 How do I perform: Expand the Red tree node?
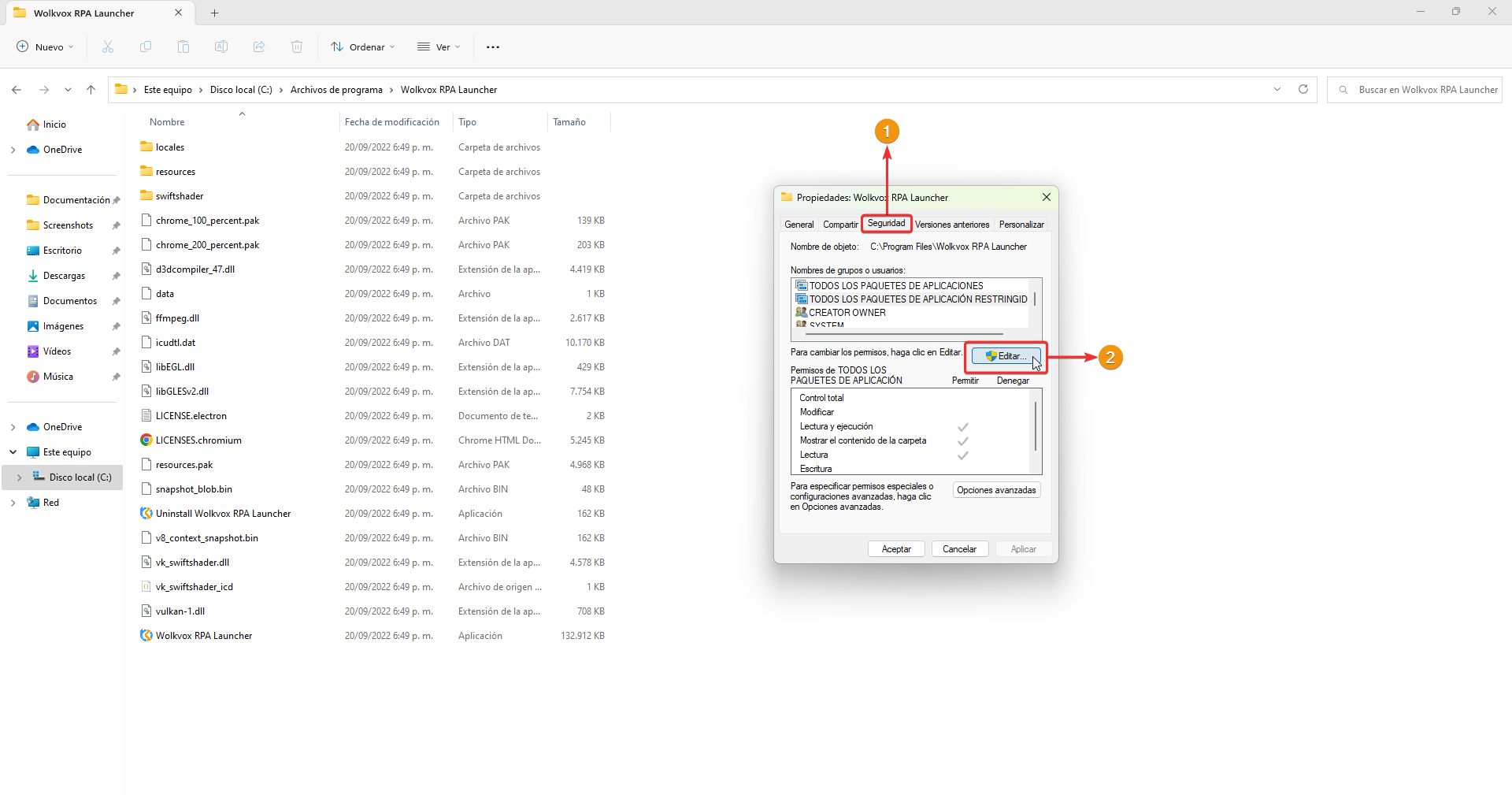13,503
